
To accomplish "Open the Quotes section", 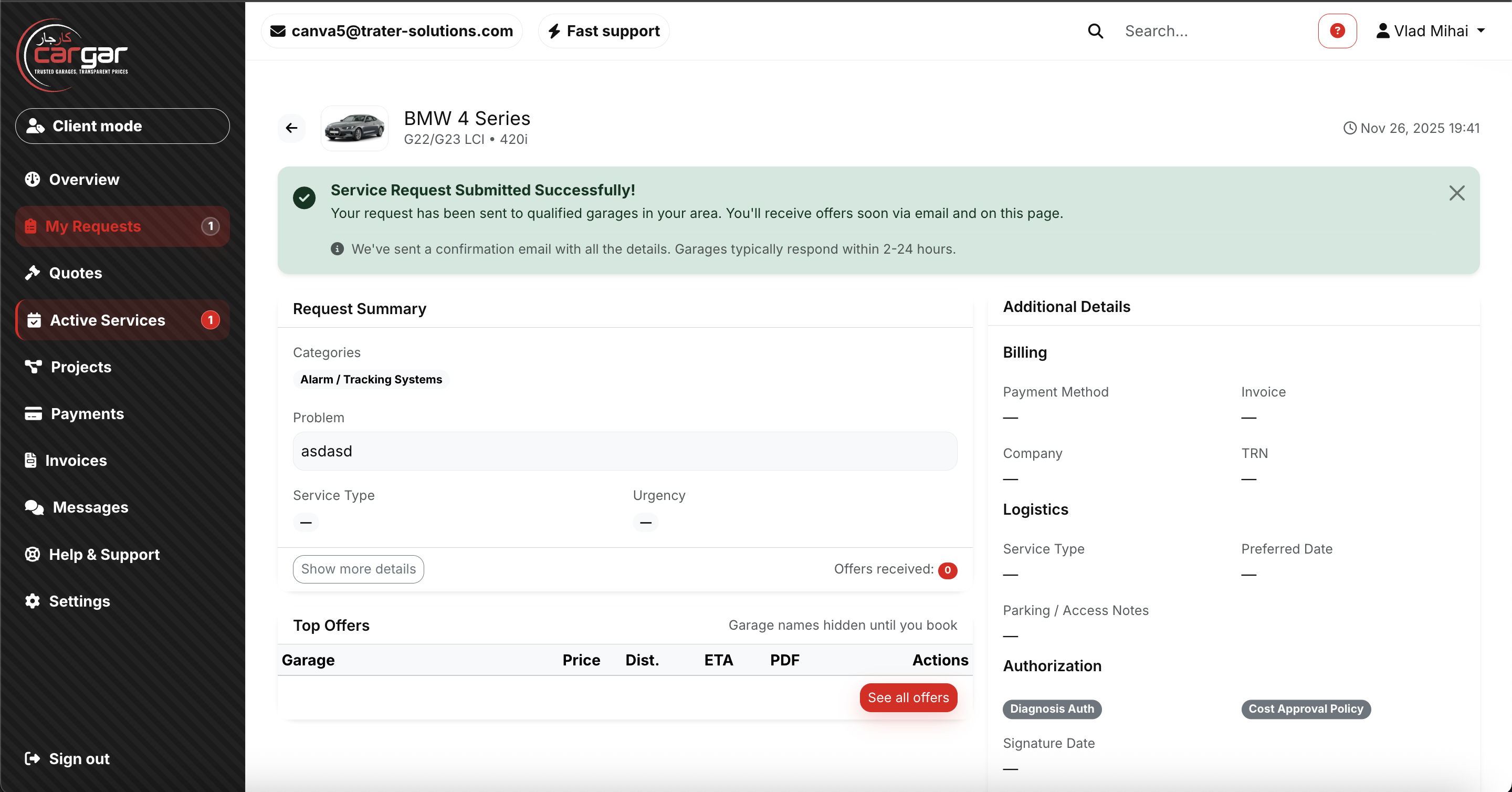I will coord(75,273).
